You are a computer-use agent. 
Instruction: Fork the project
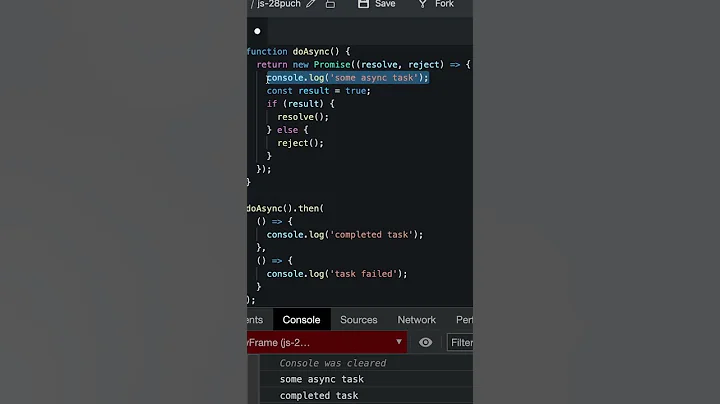pyautogui.click(x=436, y=4)
